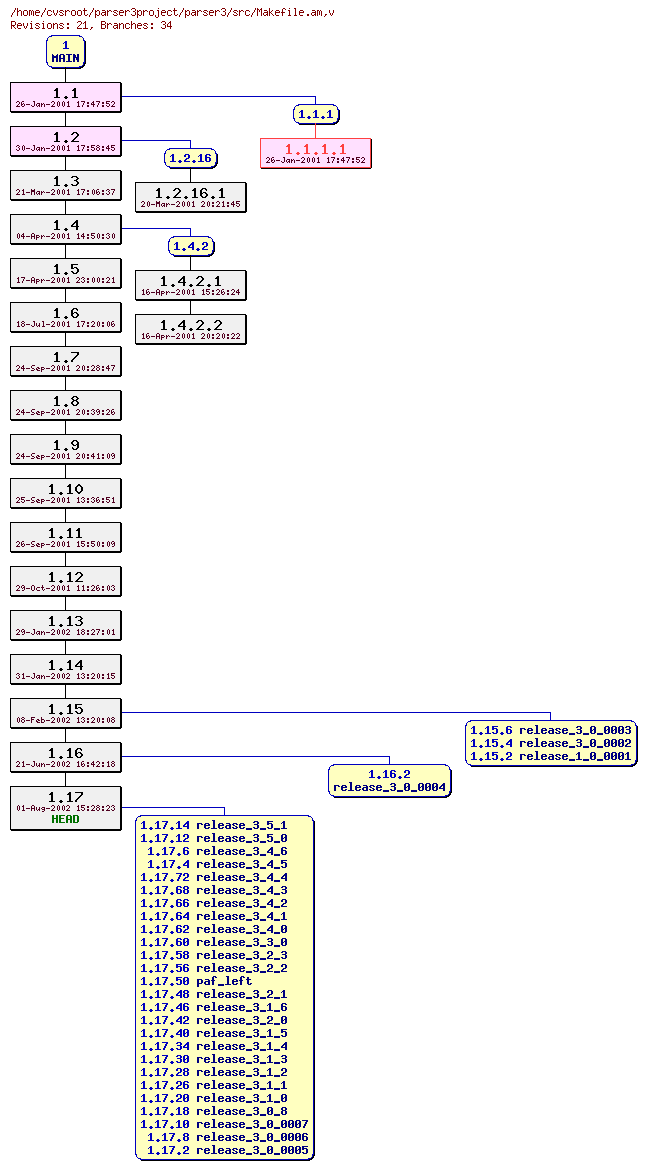Select branch 1.17.50 paf_left
Screen dimensions: 646x1169
pos(196,981)
